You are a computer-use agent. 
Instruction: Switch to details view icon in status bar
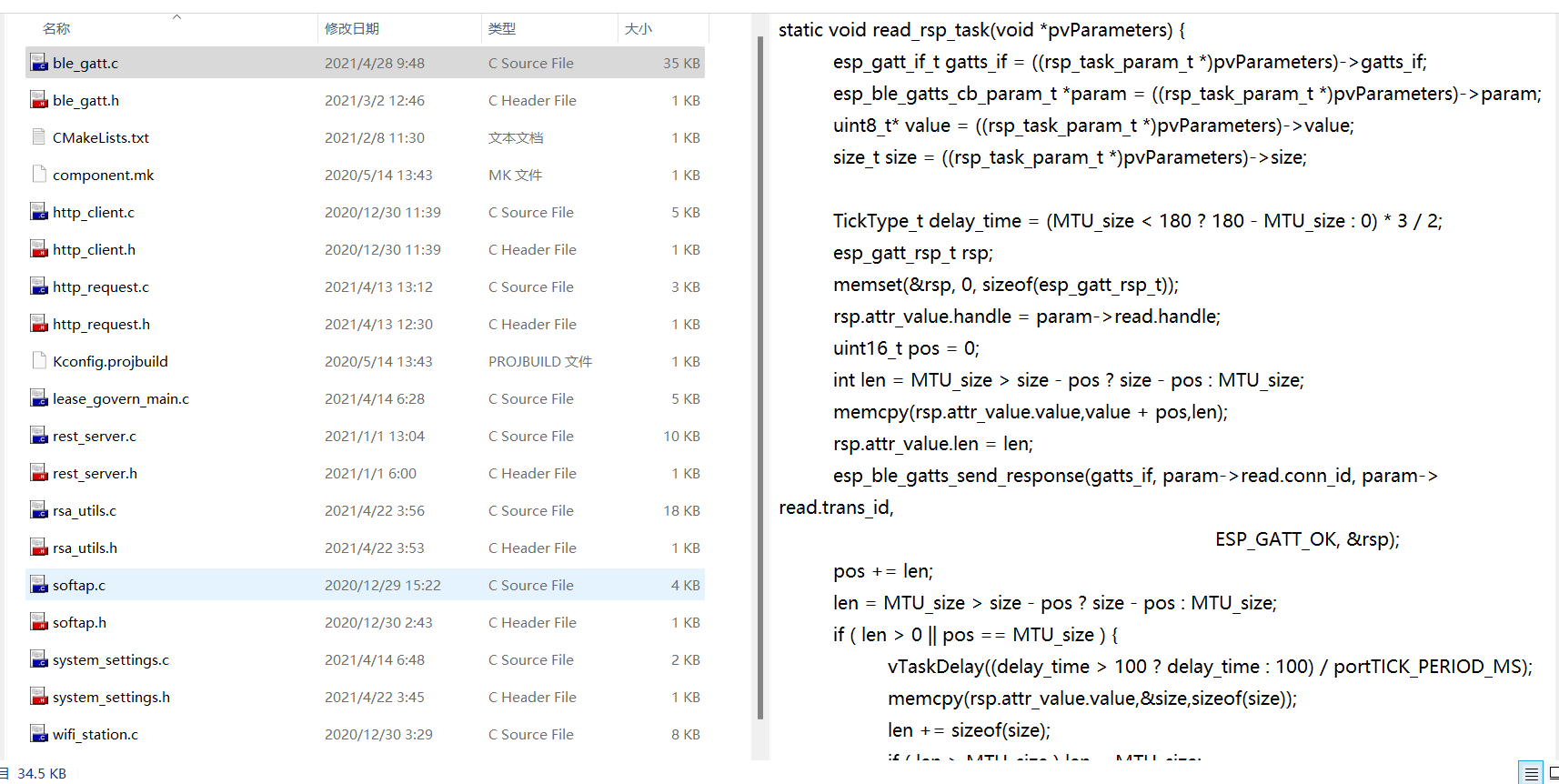click(1531, 773)
